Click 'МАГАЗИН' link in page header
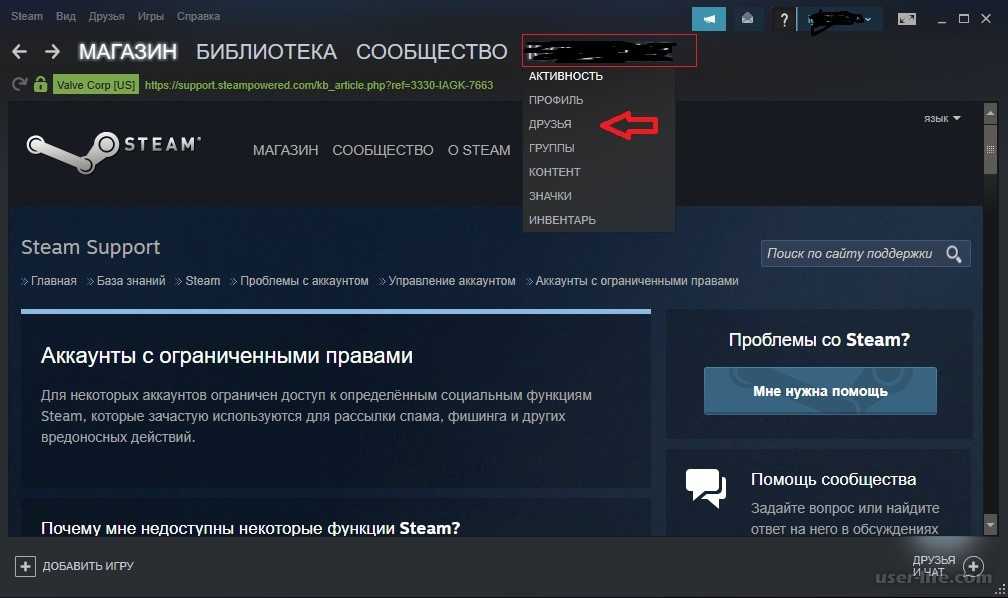This screenshot has width=1008, height=598. [285, 150]
